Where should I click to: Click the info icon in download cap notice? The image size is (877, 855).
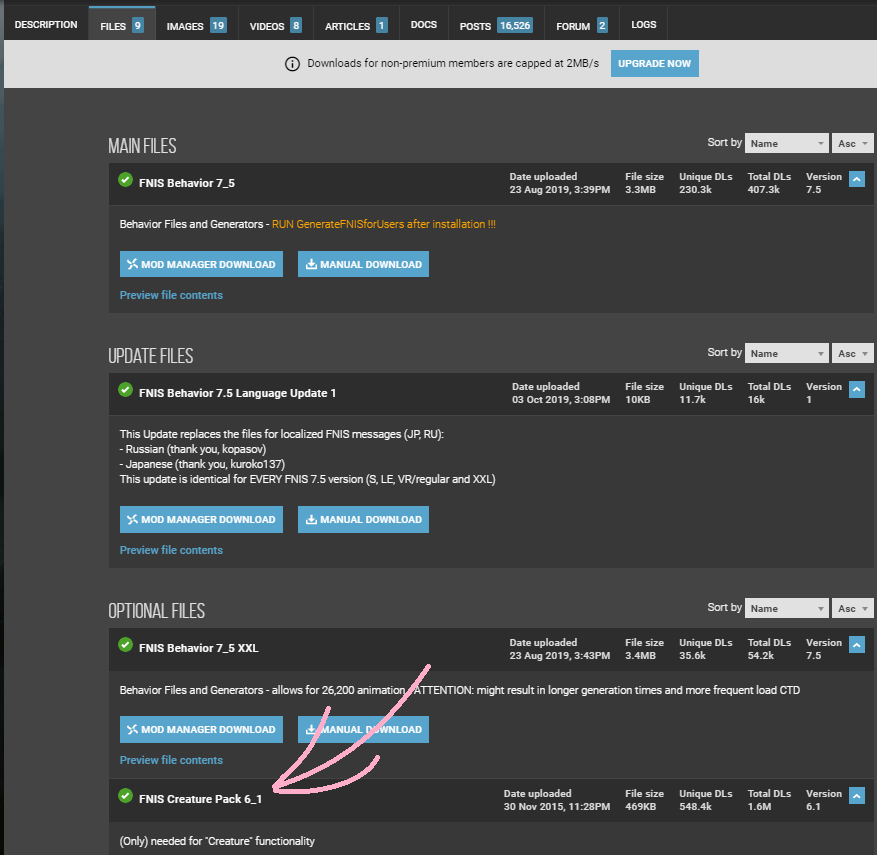292,64
